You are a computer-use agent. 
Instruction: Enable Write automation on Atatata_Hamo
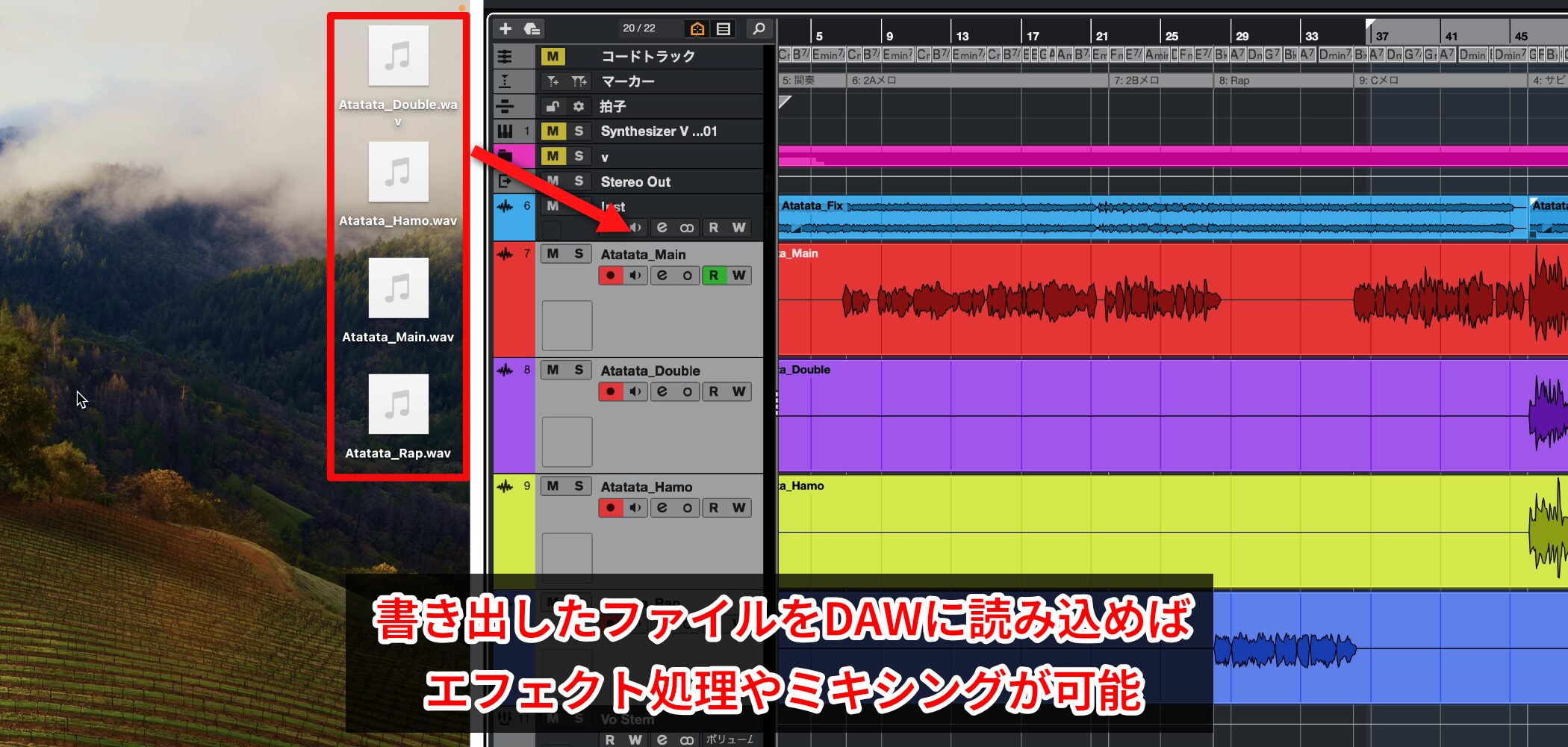click(738, 508)
